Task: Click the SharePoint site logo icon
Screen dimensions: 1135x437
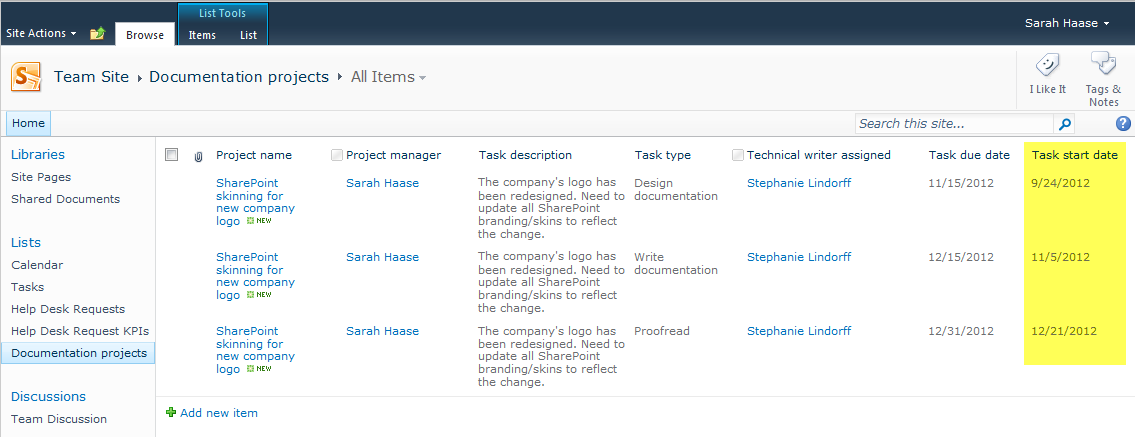Action: 26,76
